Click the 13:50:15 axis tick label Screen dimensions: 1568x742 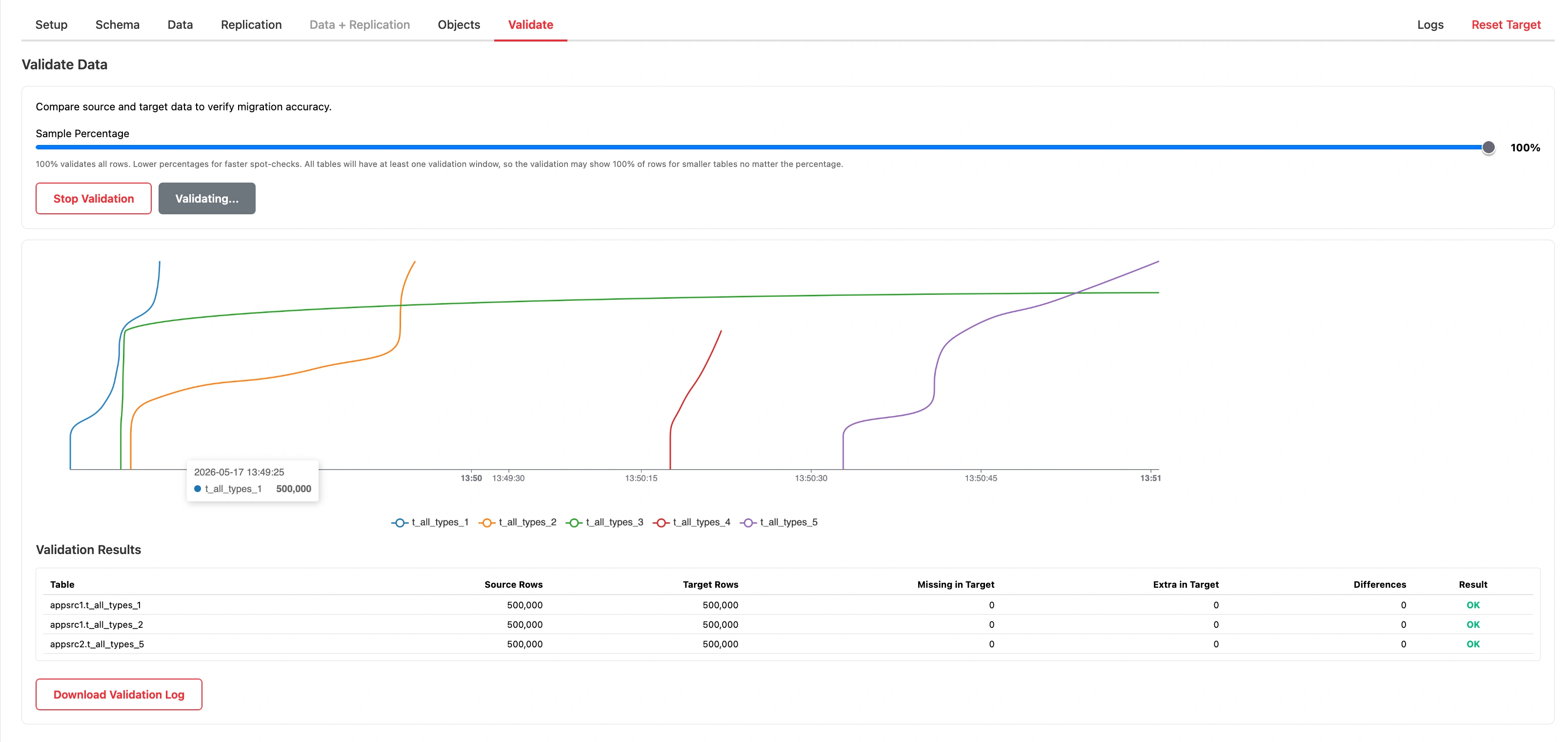[x=641, y=478]
